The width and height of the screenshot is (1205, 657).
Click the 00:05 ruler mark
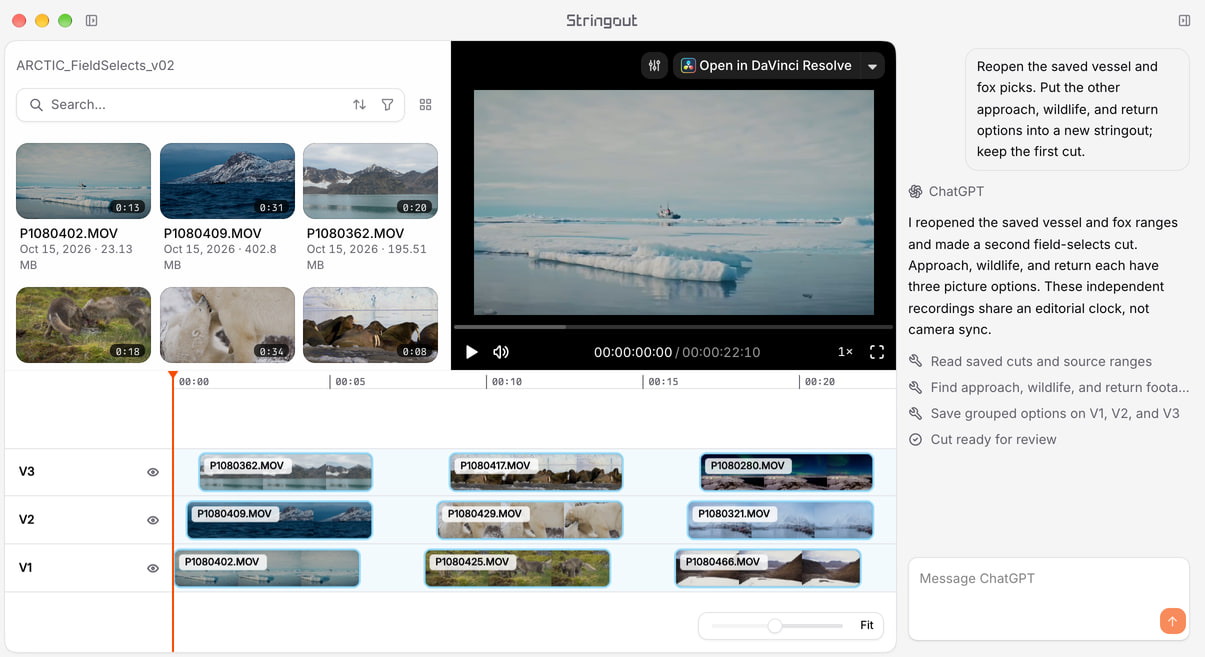coord(350,381)
